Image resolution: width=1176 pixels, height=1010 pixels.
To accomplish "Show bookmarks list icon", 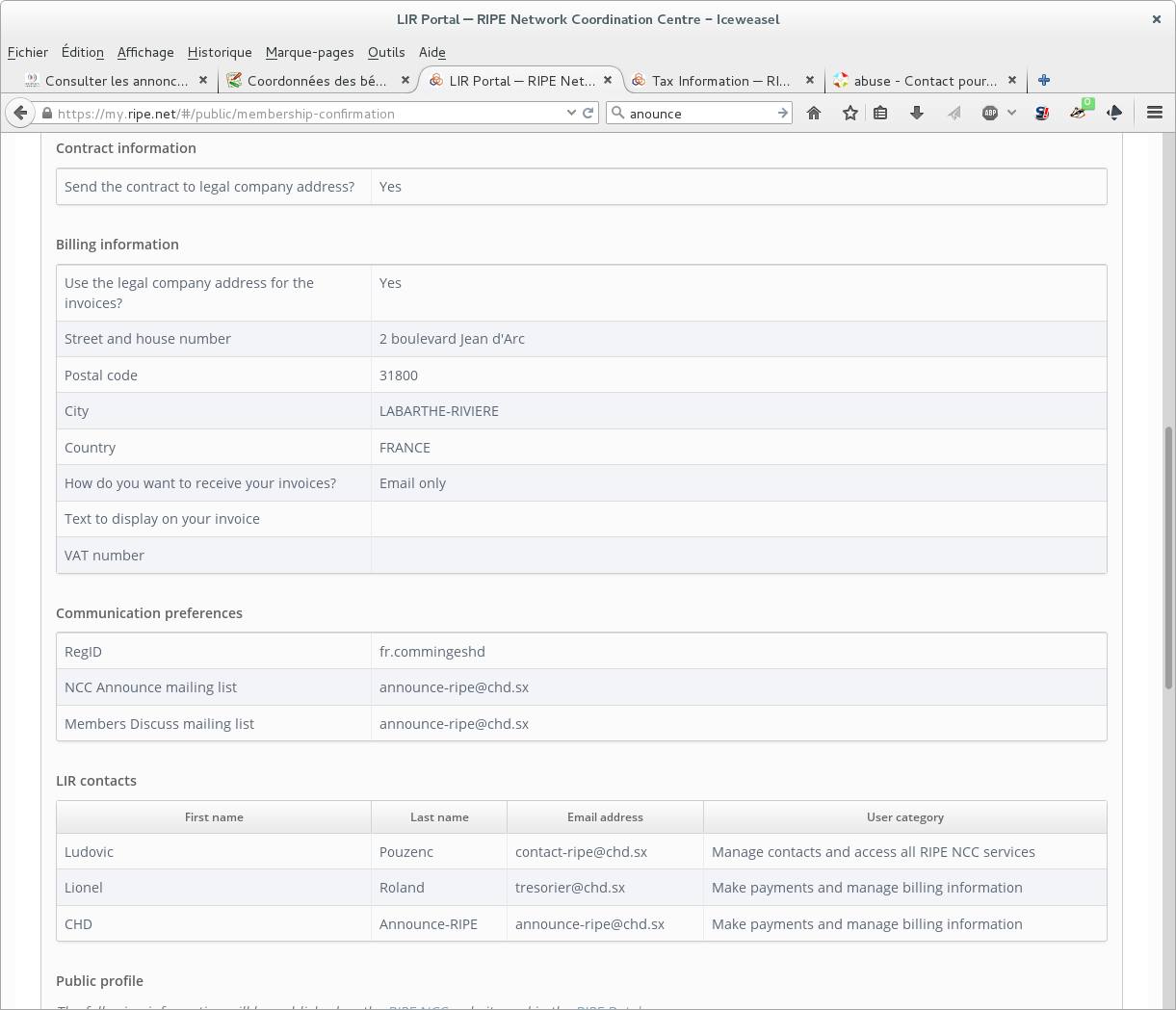I will (880, 113).
